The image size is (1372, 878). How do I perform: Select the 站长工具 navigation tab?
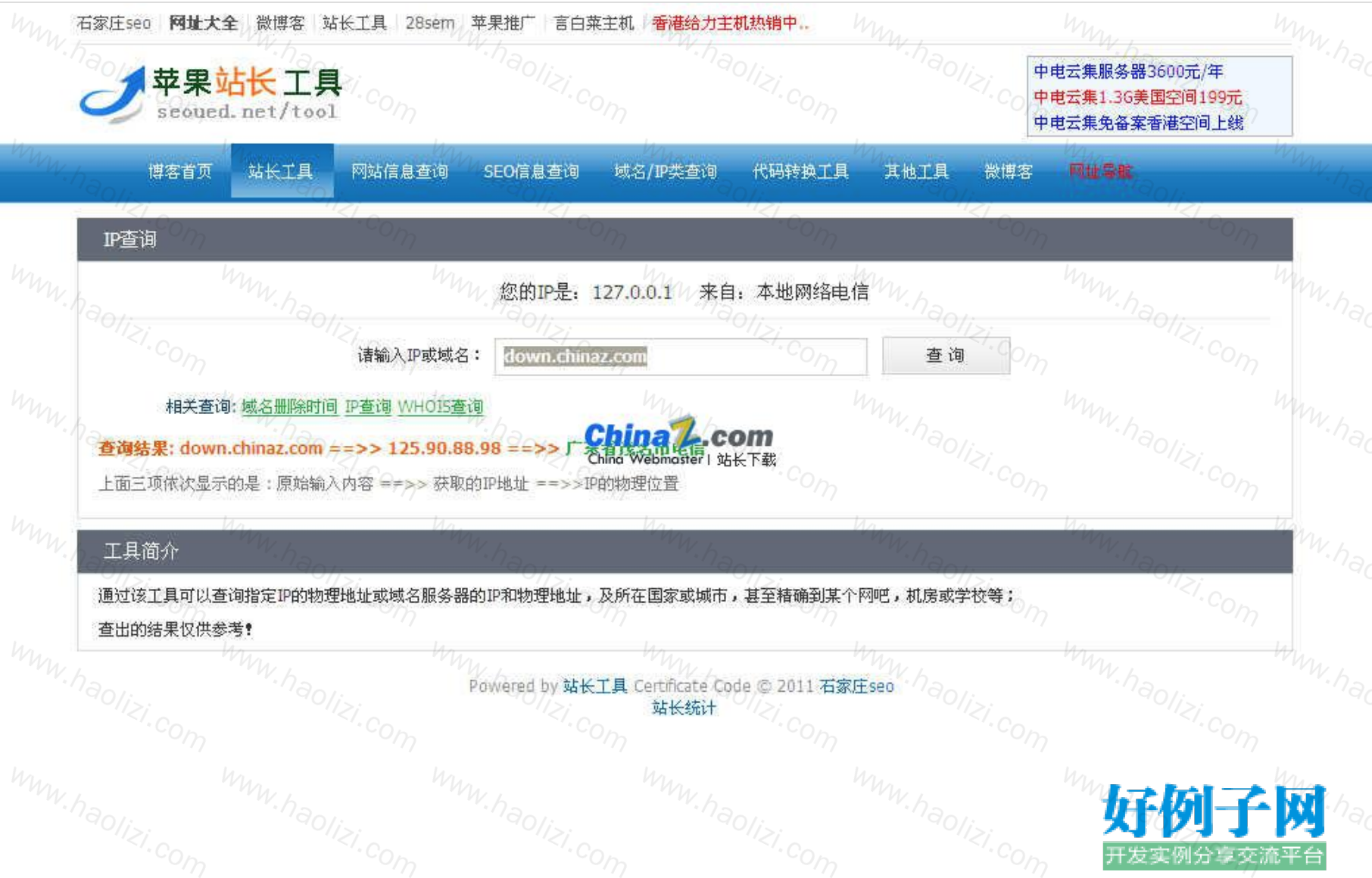(x=281, y=172)
